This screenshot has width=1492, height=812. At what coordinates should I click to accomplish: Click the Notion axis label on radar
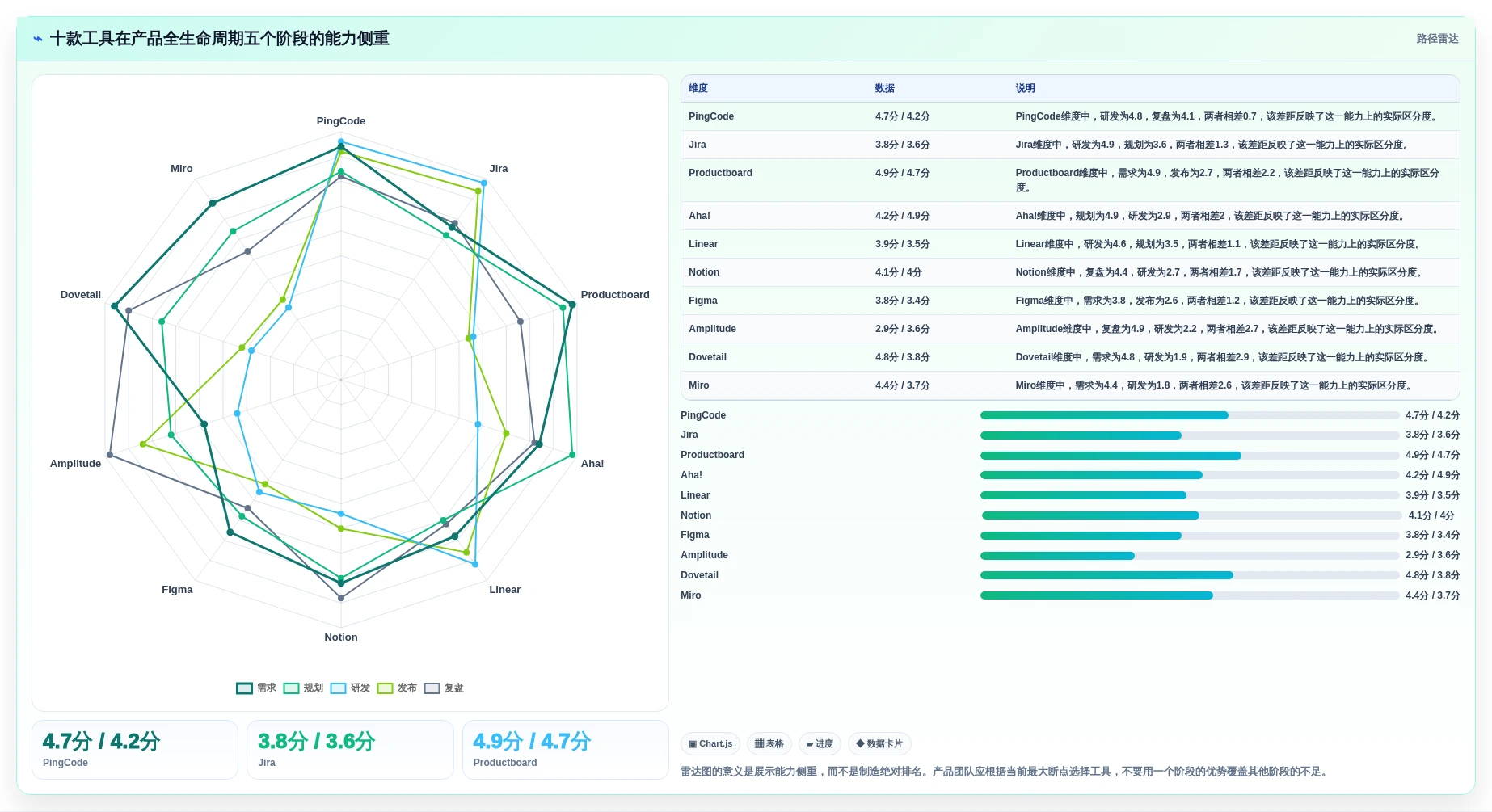click(341, 637)
